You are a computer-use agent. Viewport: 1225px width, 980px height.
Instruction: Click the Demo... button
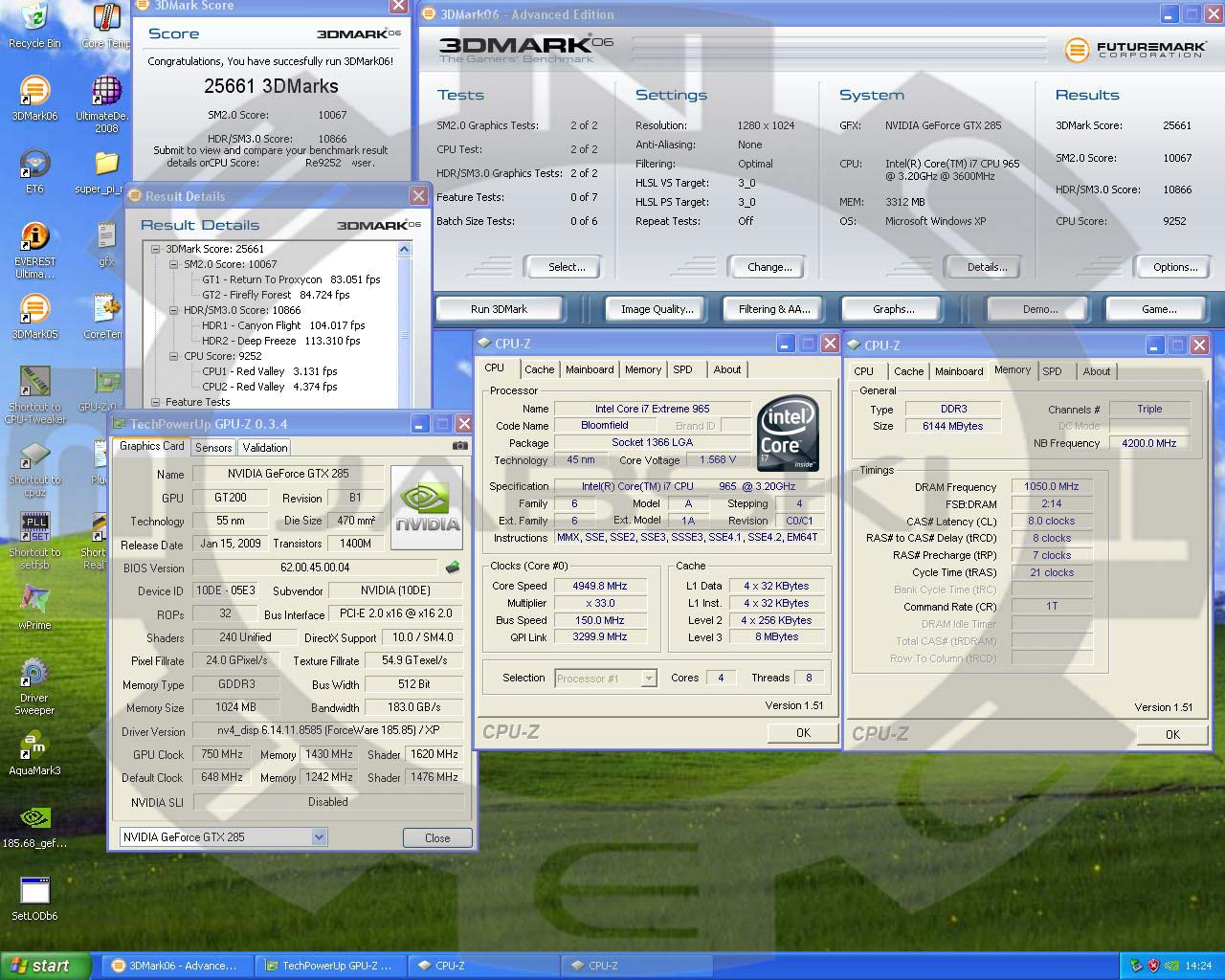click(1040, 309)
